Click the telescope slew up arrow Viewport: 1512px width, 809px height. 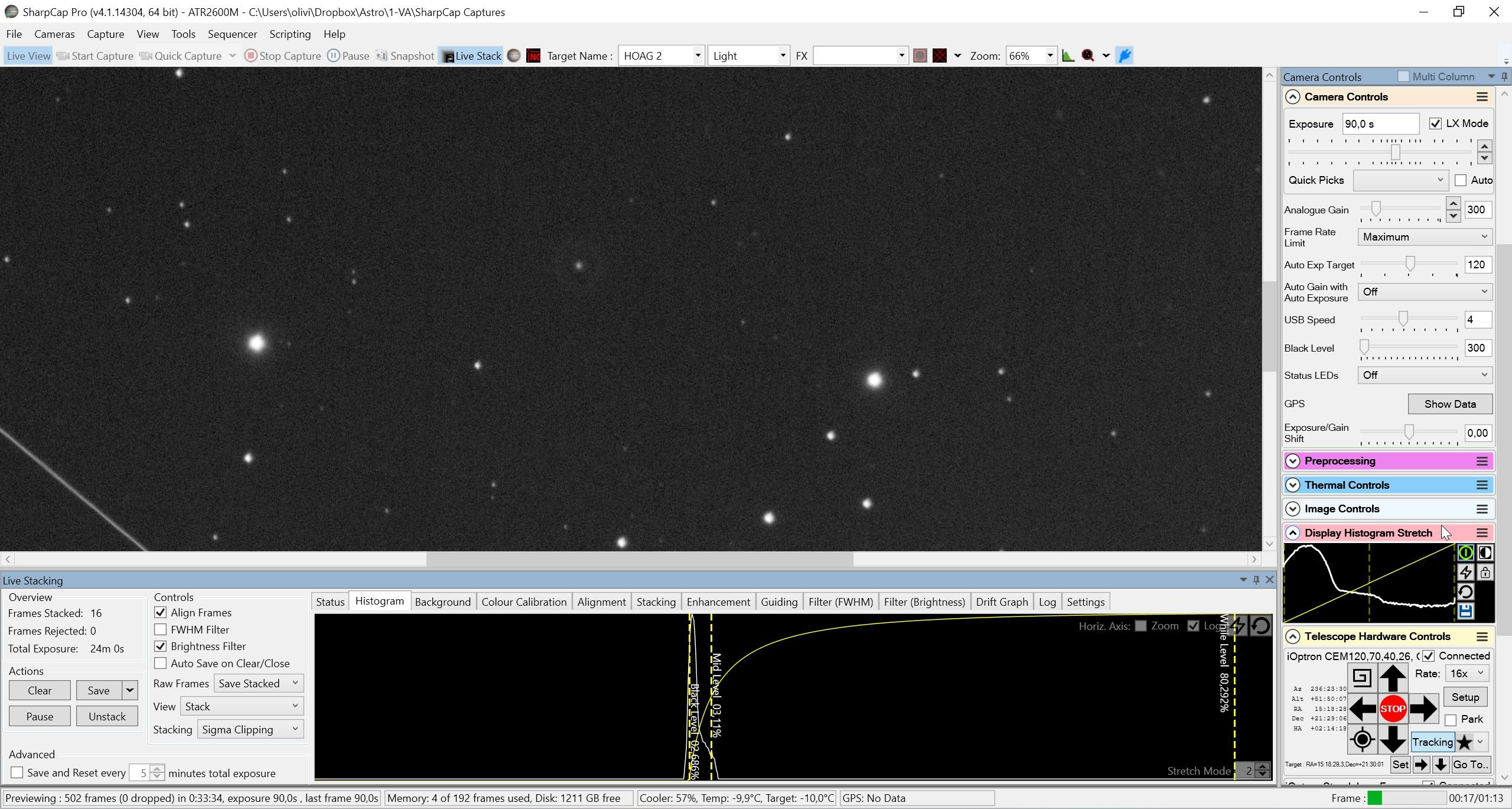1392,677
